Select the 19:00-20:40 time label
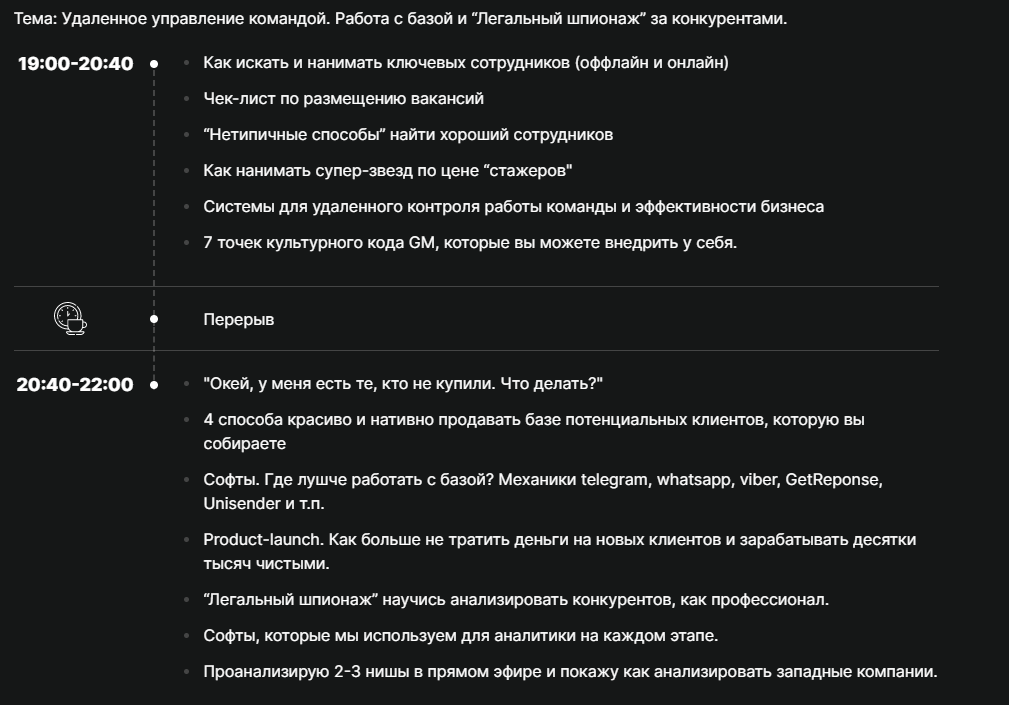This screenshot has height=705, width=1009. (76, 64)
